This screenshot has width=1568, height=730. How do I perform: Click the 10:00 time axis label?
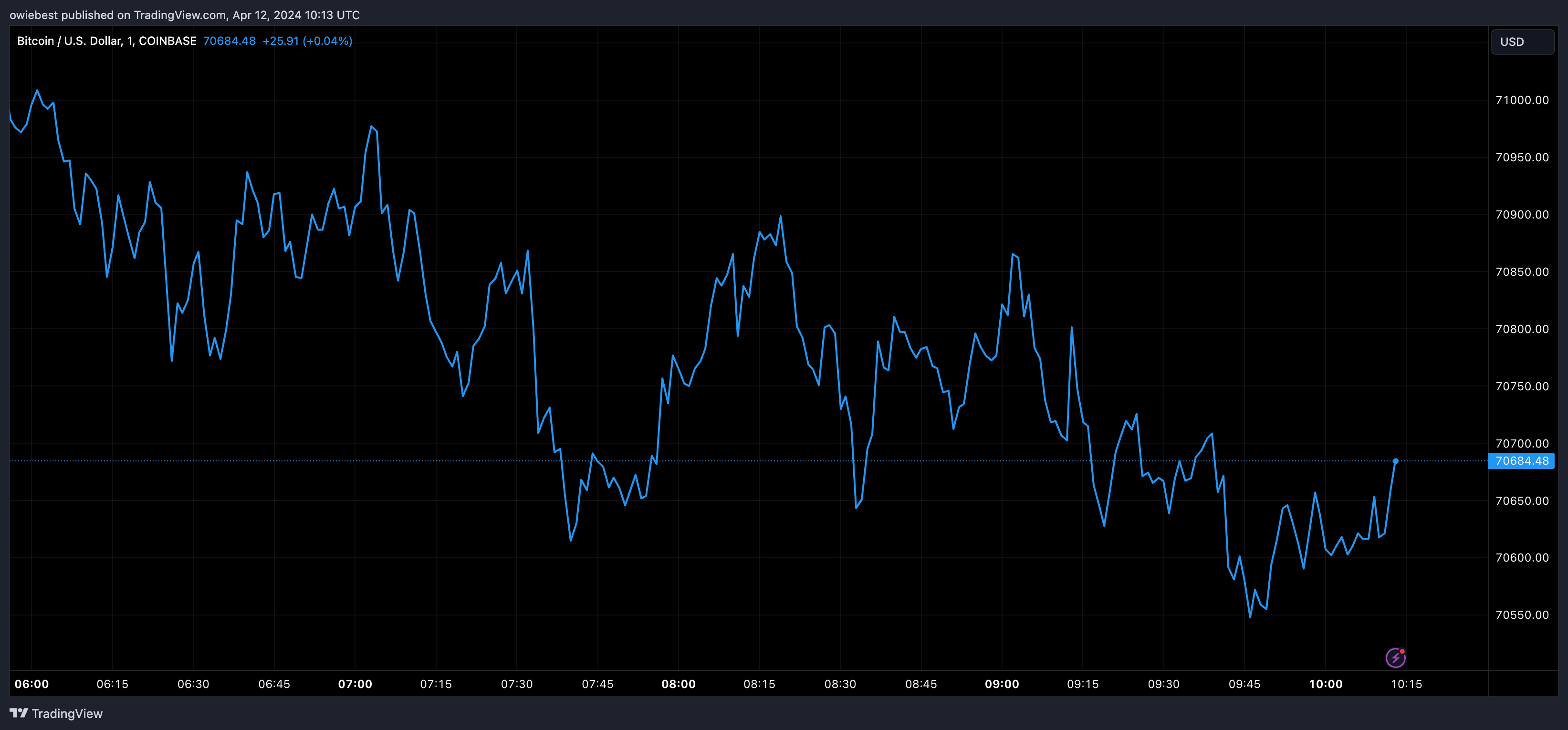pyautogui.click(x=1326, y=684)
